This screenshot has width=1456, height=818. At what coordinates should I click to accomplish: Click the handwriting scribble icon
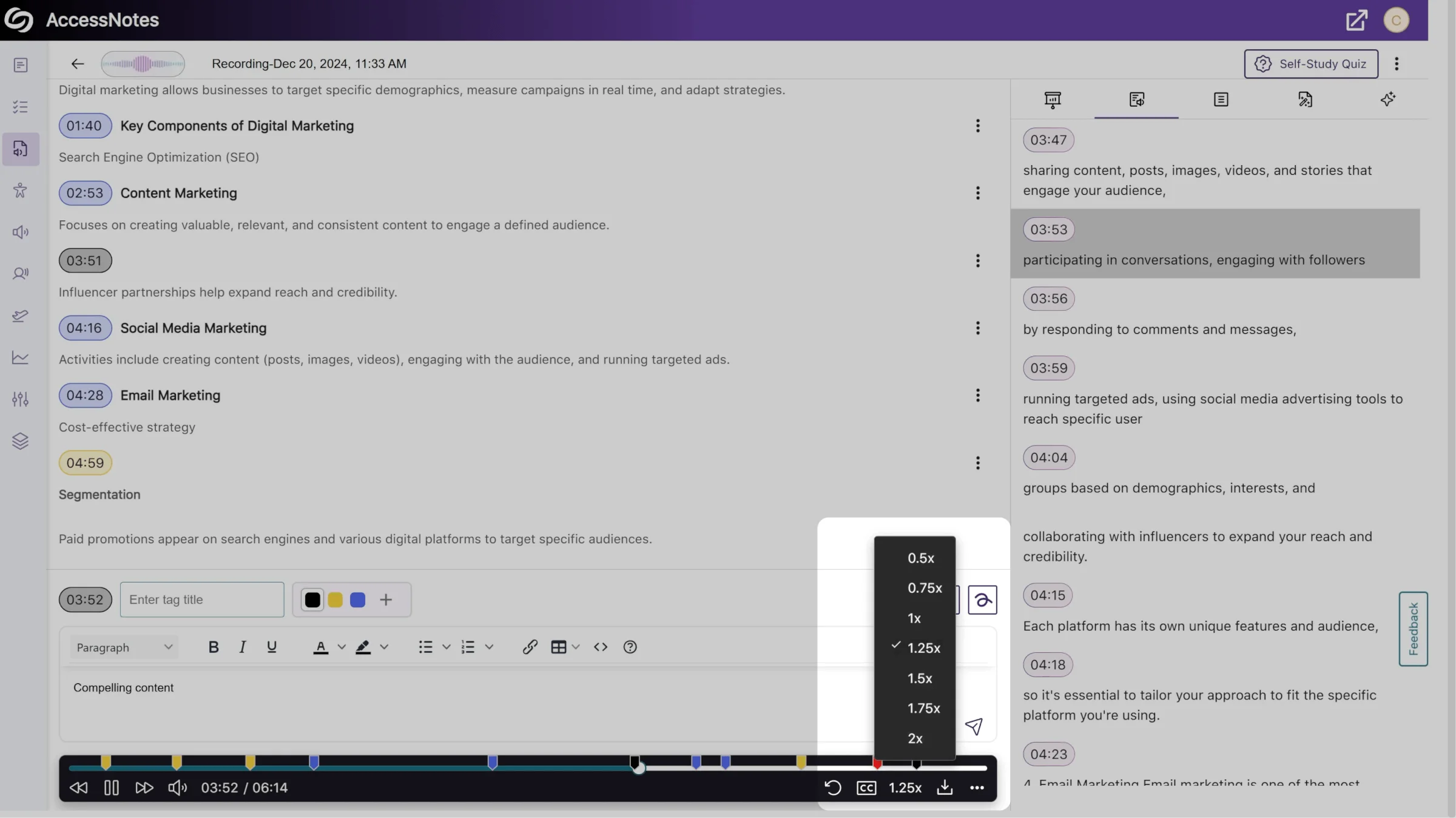982,600
